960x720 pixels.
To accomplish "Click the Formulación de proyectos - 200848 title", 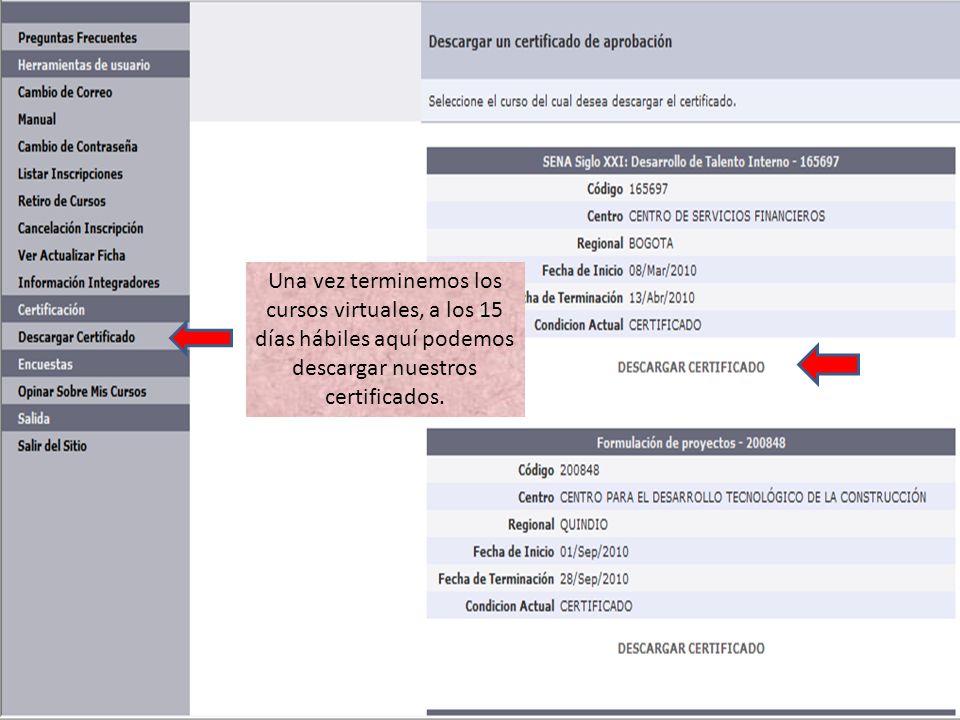I will coord(691,443).
